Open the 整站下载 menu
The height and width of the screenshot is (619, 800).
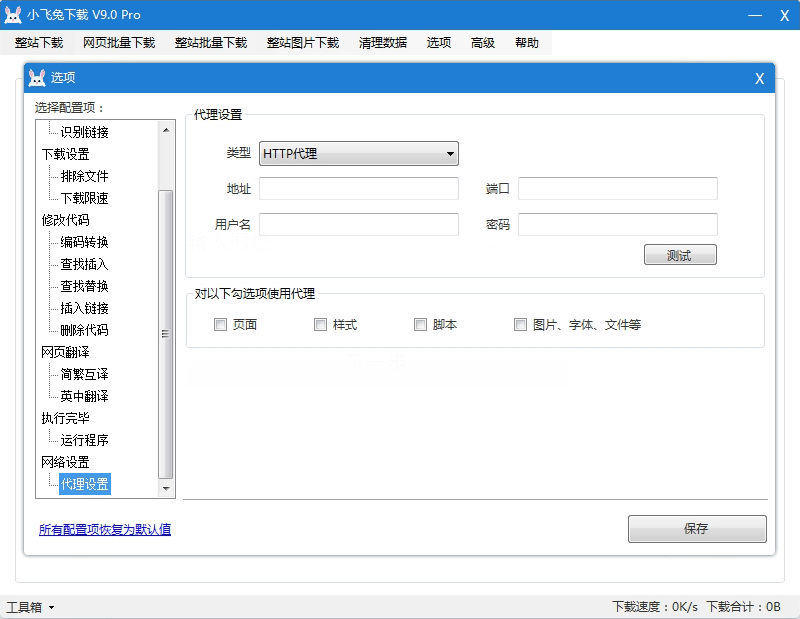coord(39,43)
